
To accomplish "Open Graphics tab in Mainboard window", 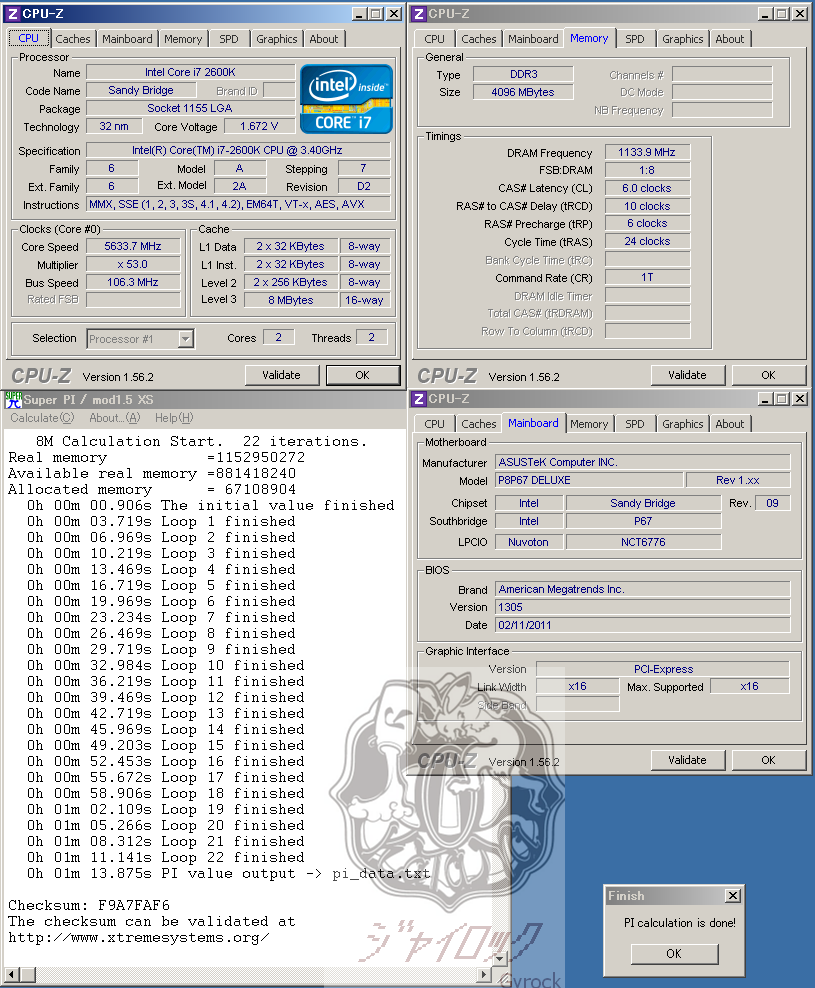I will tap(682, 424).
